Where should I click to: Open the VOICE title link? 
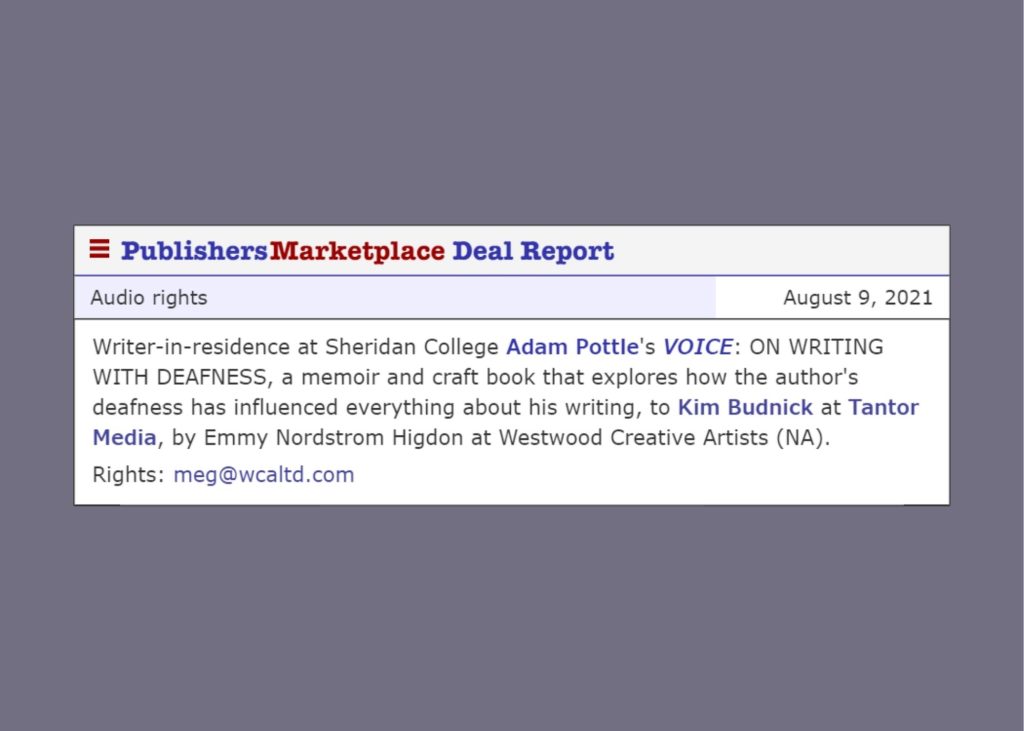pyautogui.click(x=698, y=347)
